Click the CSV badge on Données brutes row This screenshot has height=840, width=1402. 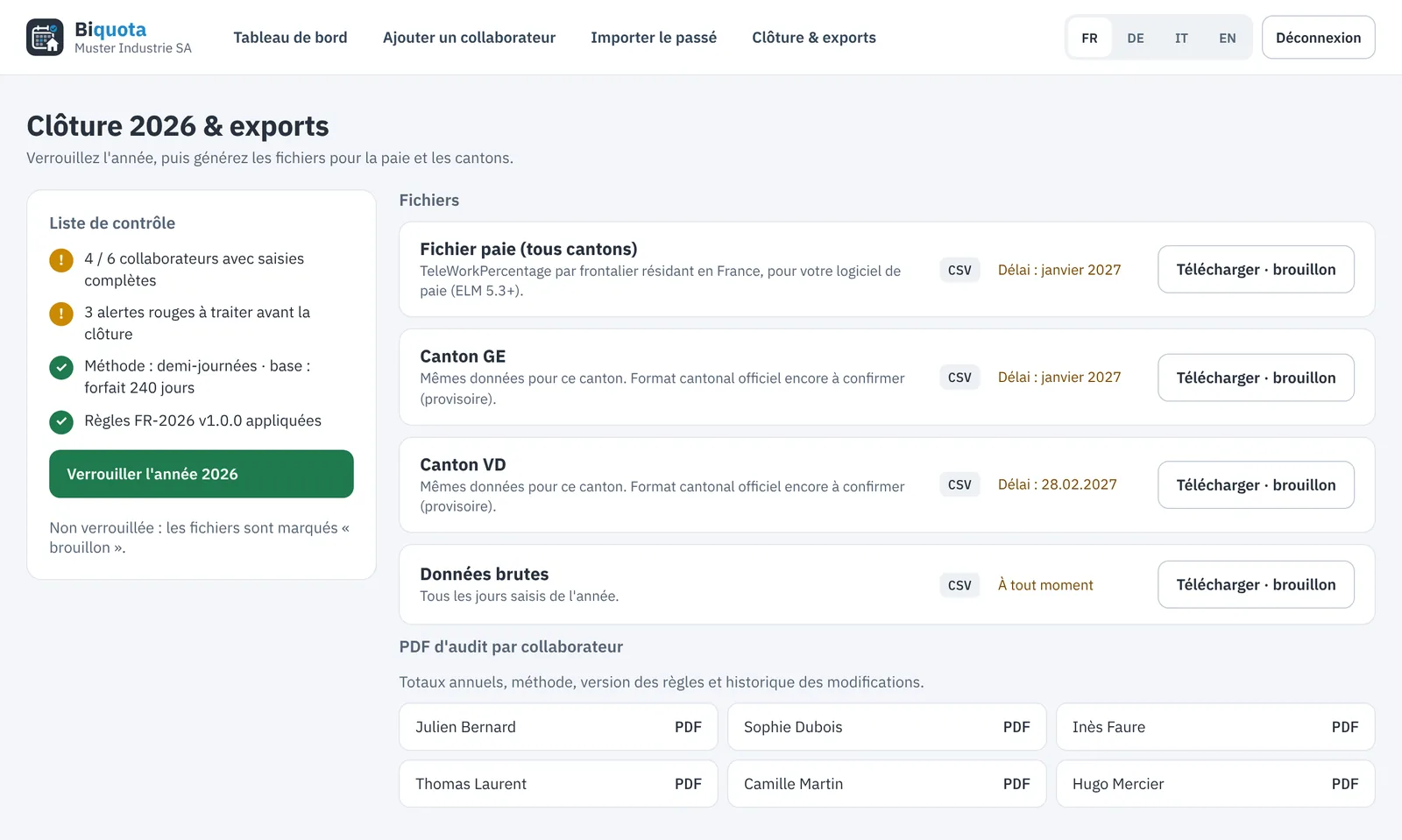pos(959,585)
